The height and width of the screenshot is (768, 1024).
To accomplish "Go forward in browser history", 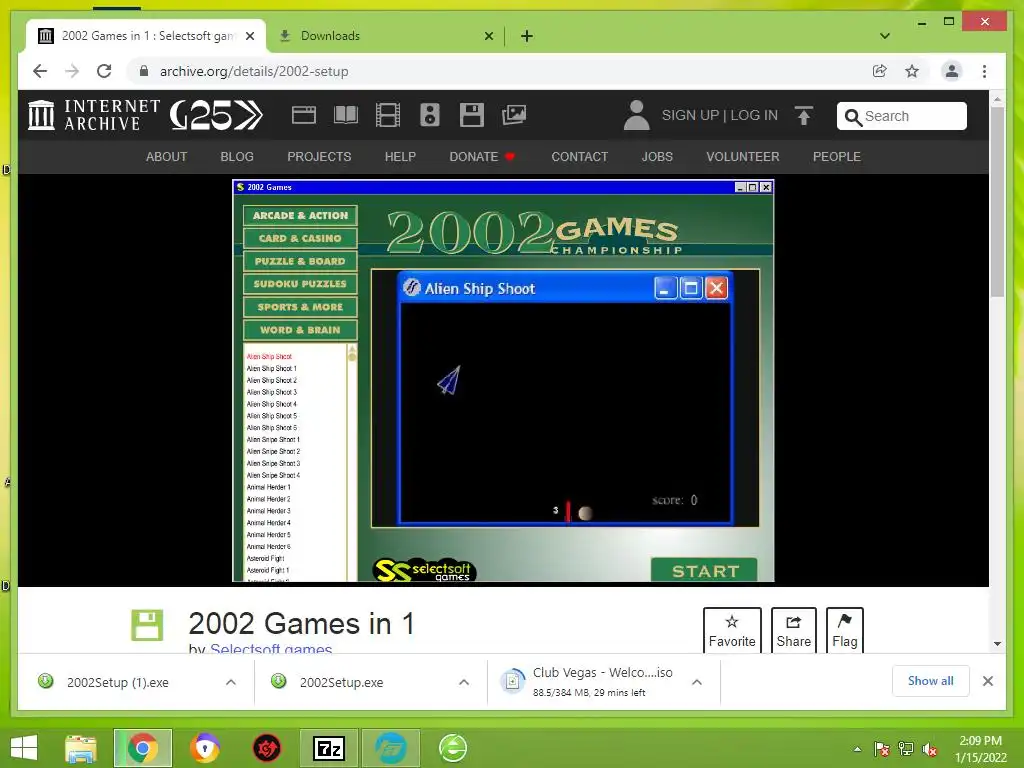I will pyautogui.click(x=72, y=71).
